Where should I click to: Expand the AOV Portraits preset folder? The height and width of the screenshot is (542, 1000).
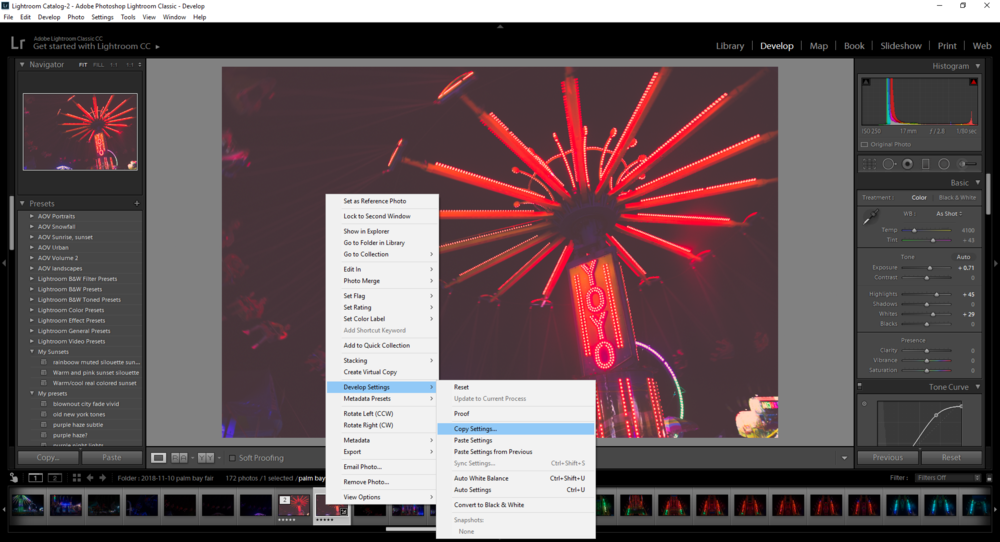(31, 216)
